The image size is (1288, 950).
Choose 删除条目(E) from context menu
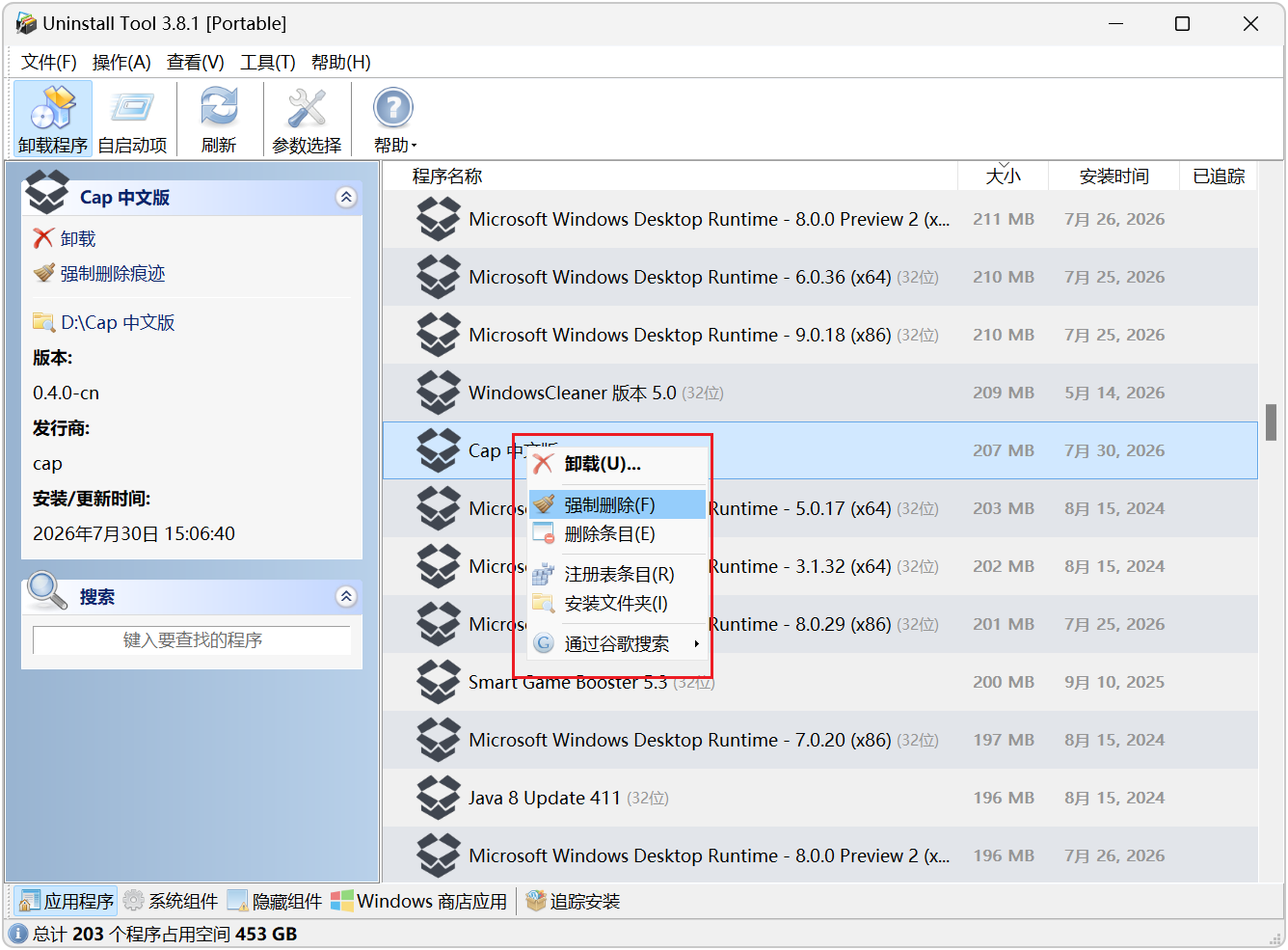point(617,533)
